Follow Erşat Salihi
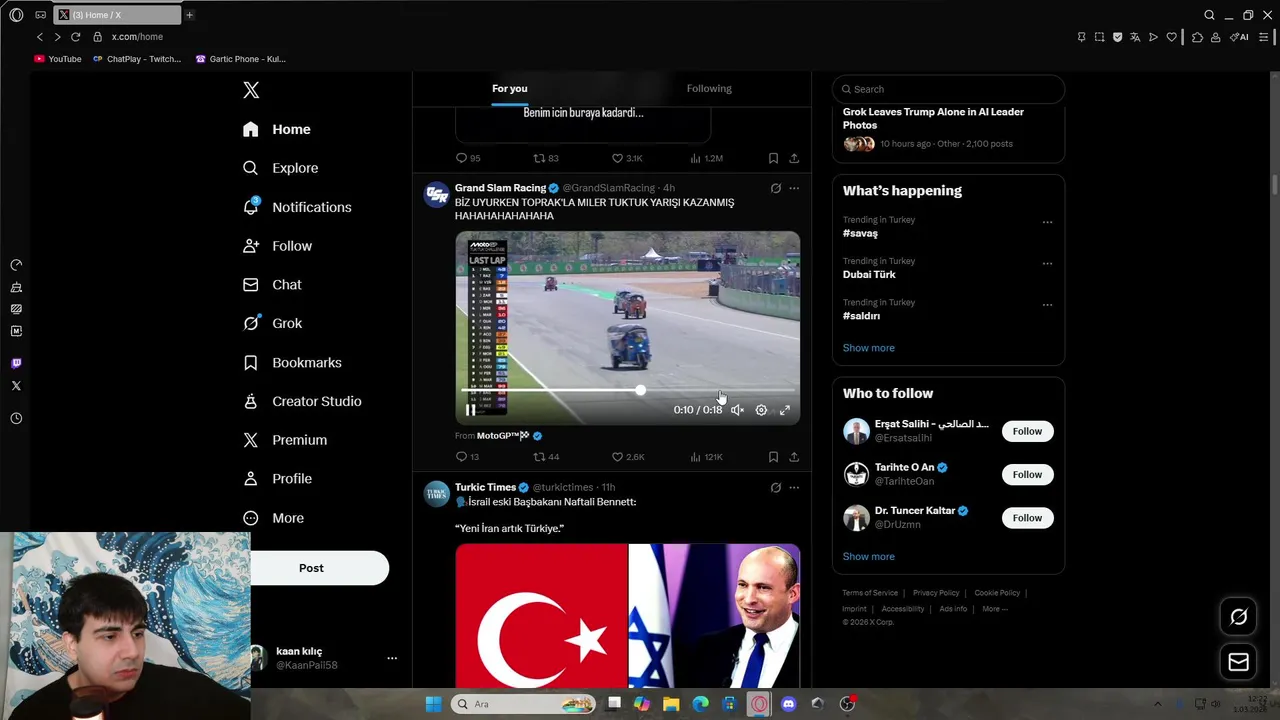1280x720 pixels. coord(1027,431)
